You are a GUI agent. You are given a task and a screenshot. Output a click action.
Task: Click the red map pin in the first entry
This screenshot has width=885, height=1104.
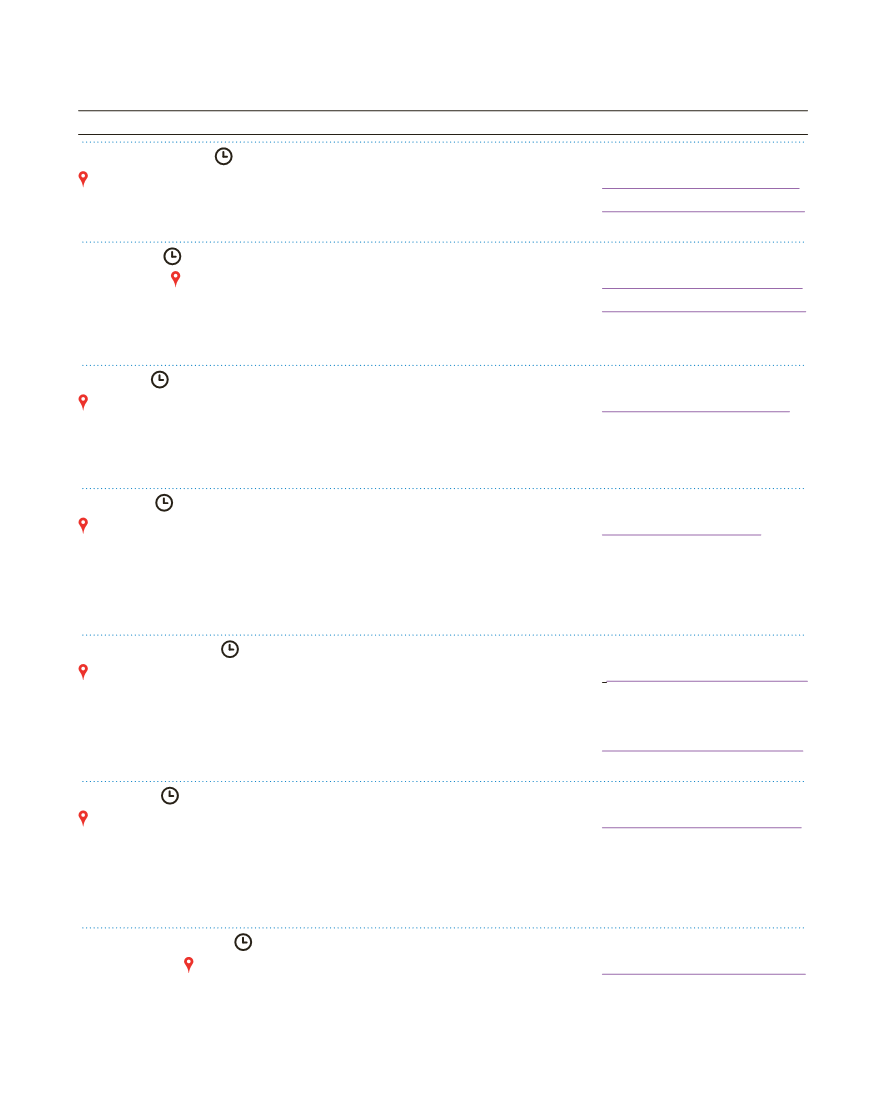point(83,179)
